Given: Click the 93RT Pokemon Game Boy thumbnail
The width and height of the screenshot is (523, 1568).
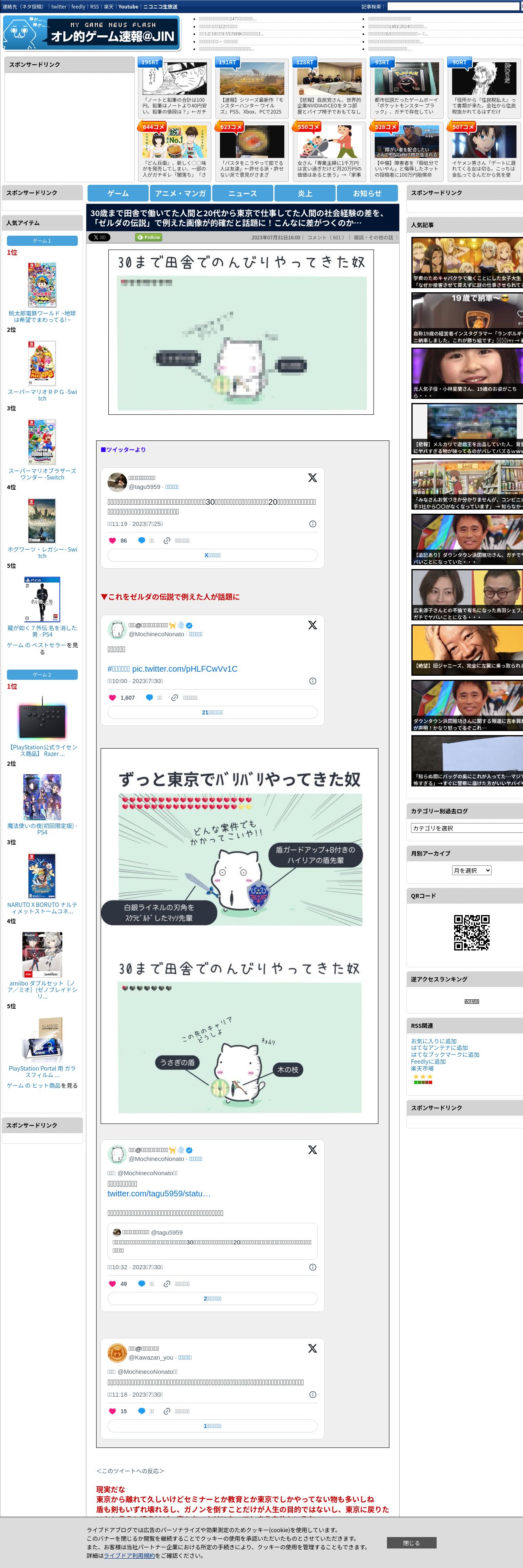Looking at the screenshot, I should 406,78.
